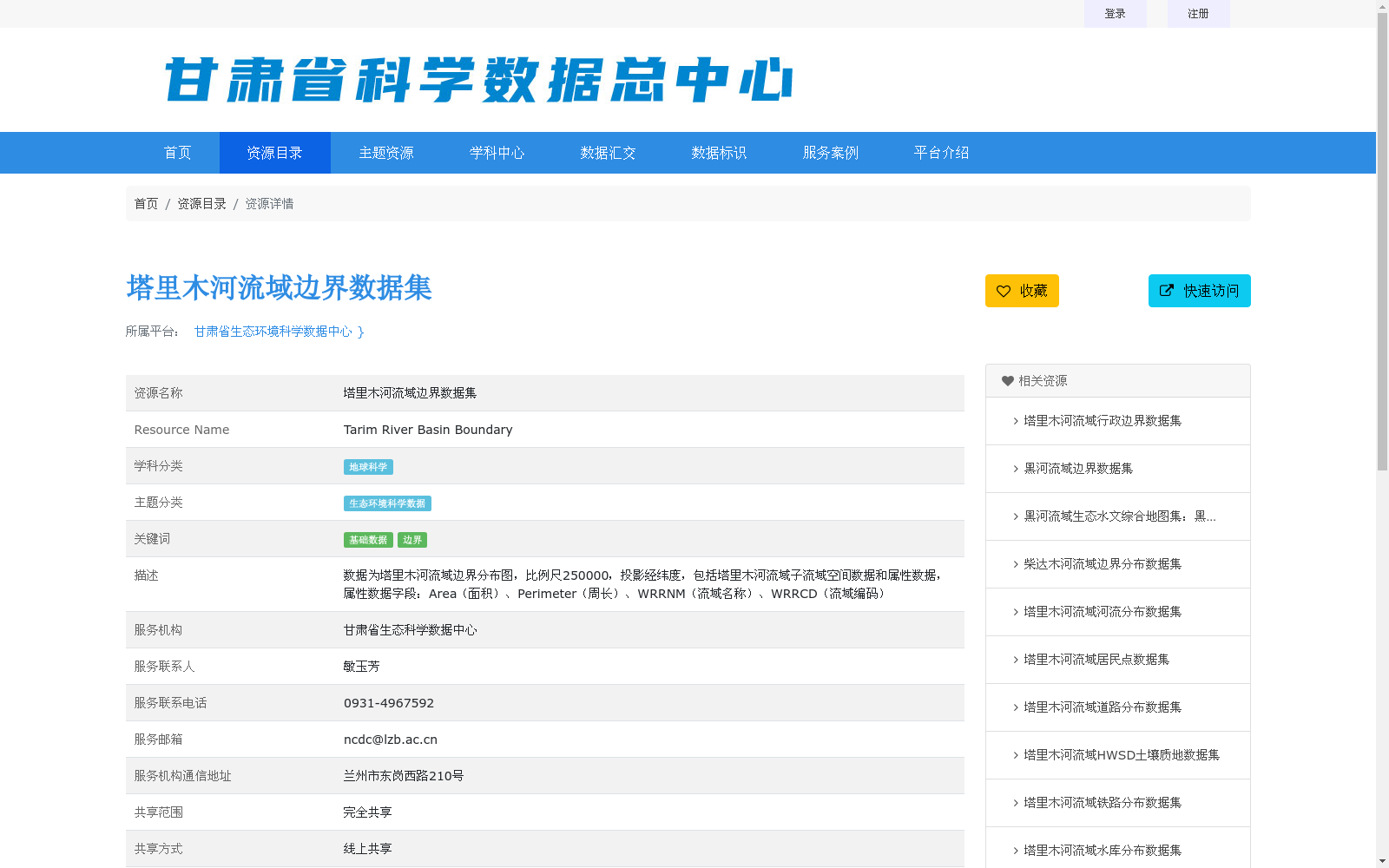Select 数据汇交 navigation item

(609, 153)
